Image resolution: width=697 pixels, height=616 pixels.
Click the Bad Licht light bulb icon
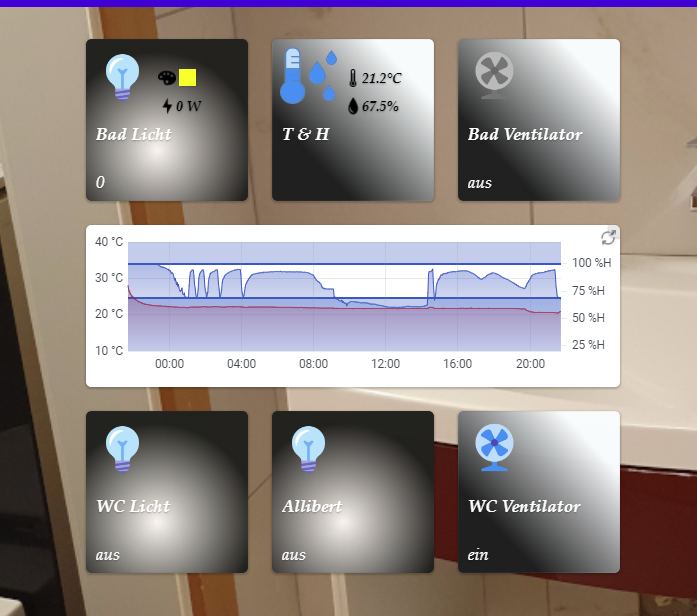tap(122, 77)
